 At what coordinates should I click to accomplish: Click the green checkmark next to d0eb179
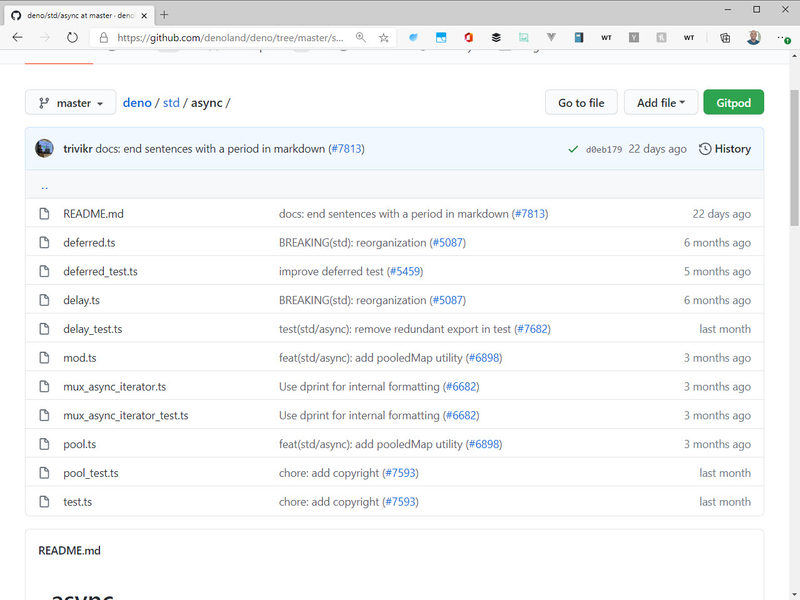coord(573,148)
